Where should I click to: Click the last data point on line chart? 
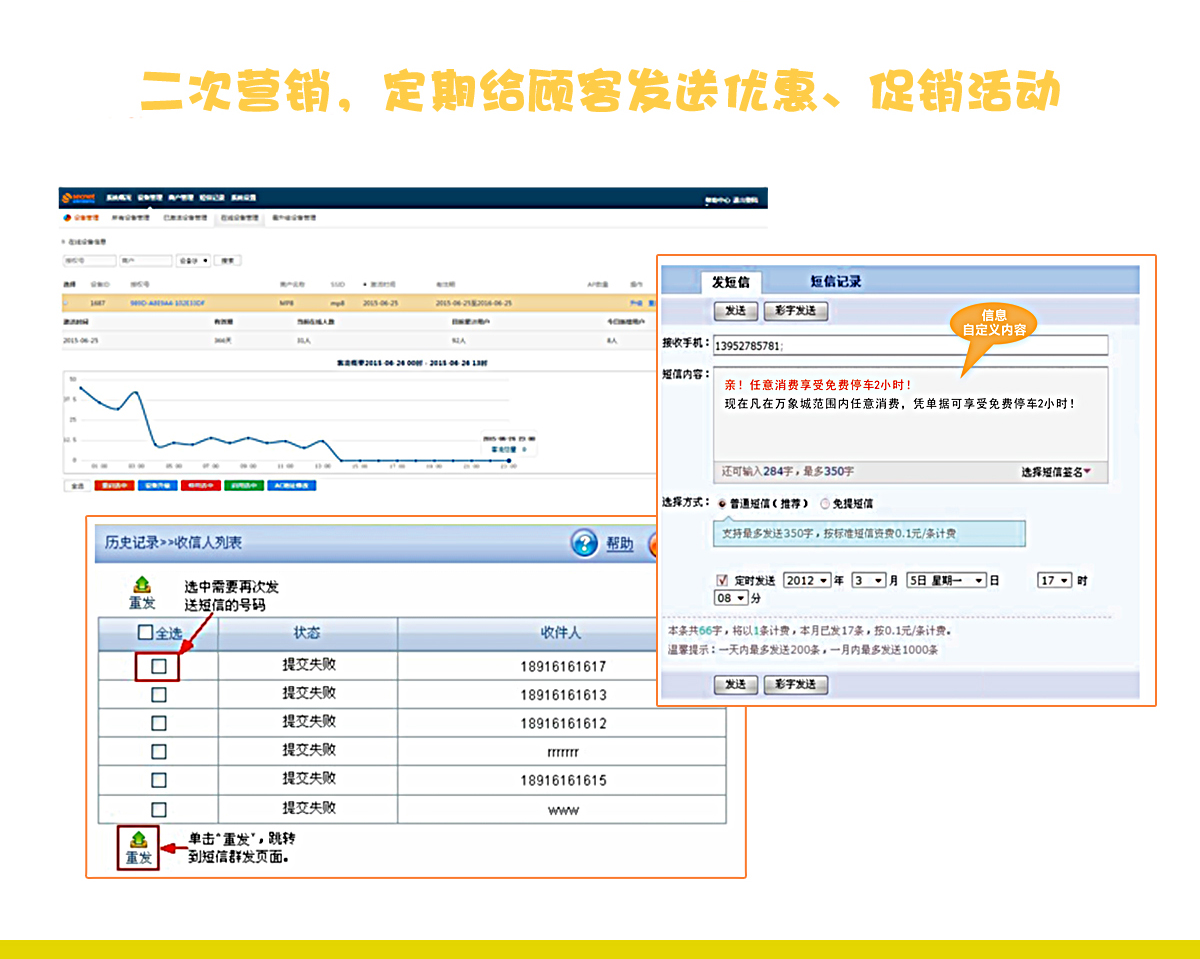click(x=509, y=460)
